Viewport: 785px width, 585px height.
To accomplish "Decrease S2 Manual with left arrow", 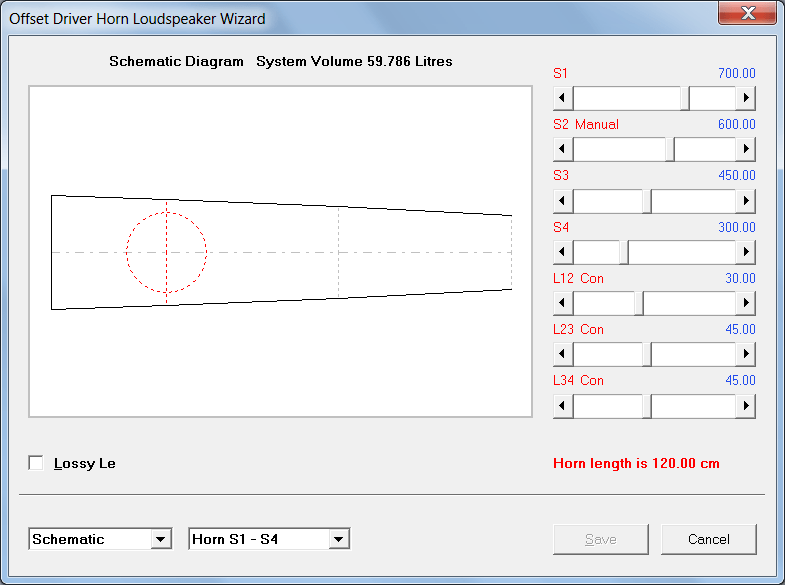I will 563,149.
